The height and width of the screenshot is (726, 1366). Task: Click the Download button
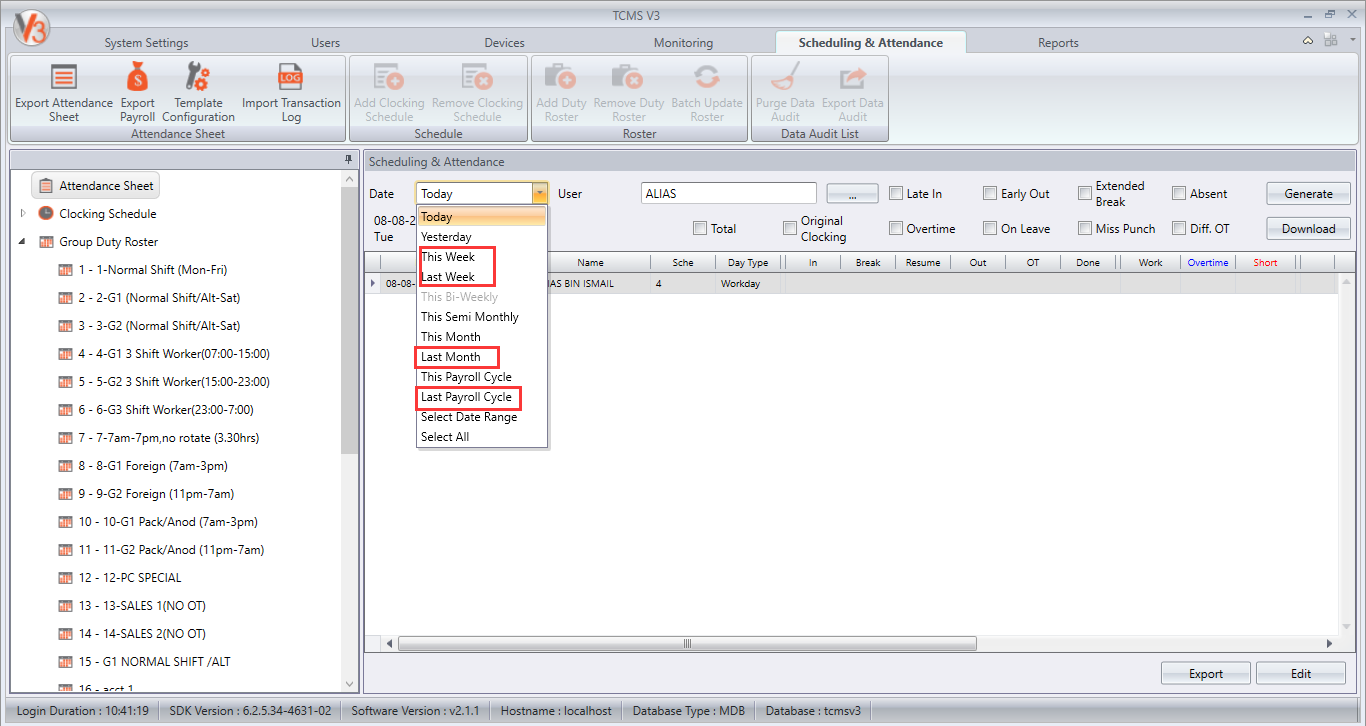click(1308, 229)
